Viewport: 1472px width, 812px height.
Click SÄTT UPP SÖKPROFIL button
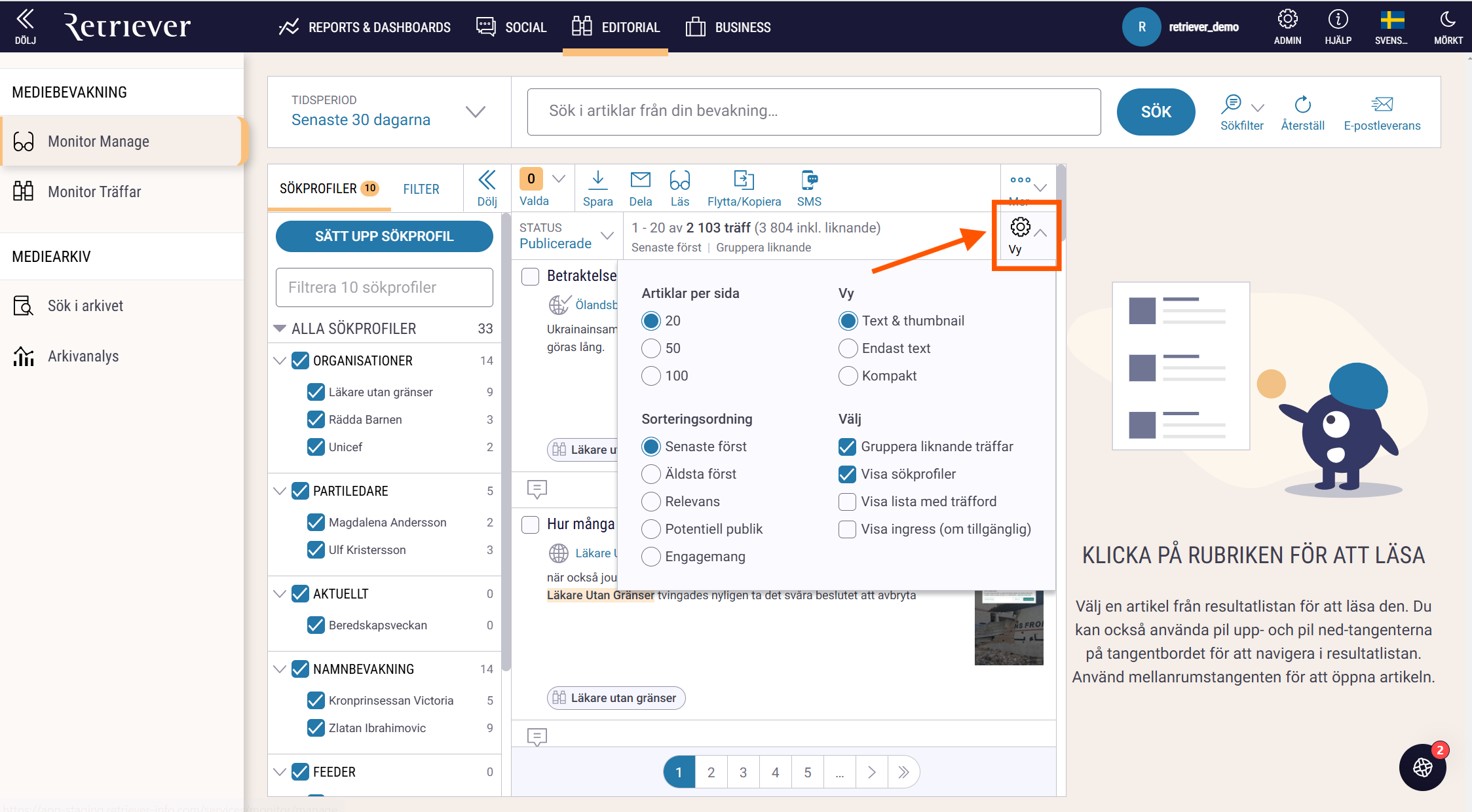tap(385, 236)
